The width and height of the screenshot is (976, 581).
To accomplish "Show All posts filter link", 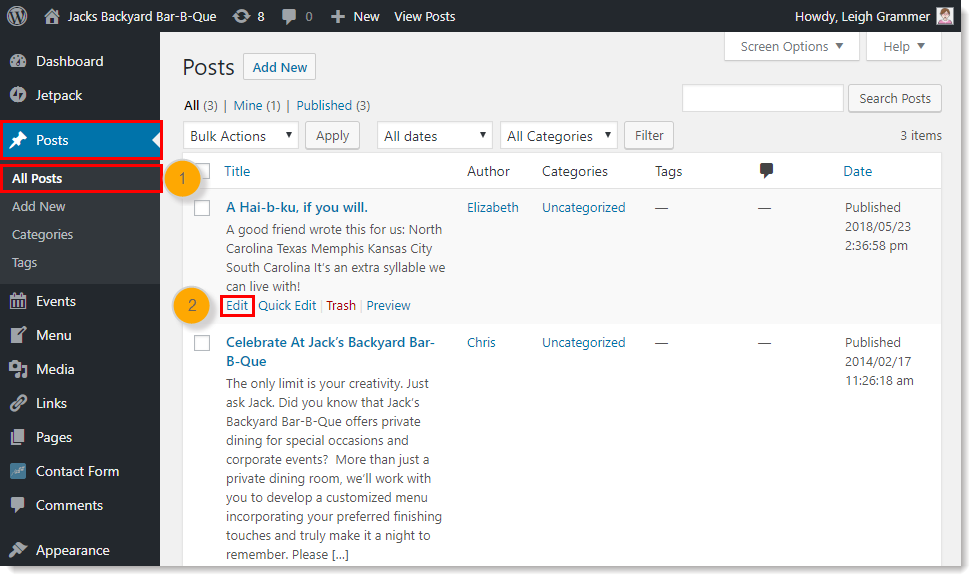I will [x=192, y=106].
